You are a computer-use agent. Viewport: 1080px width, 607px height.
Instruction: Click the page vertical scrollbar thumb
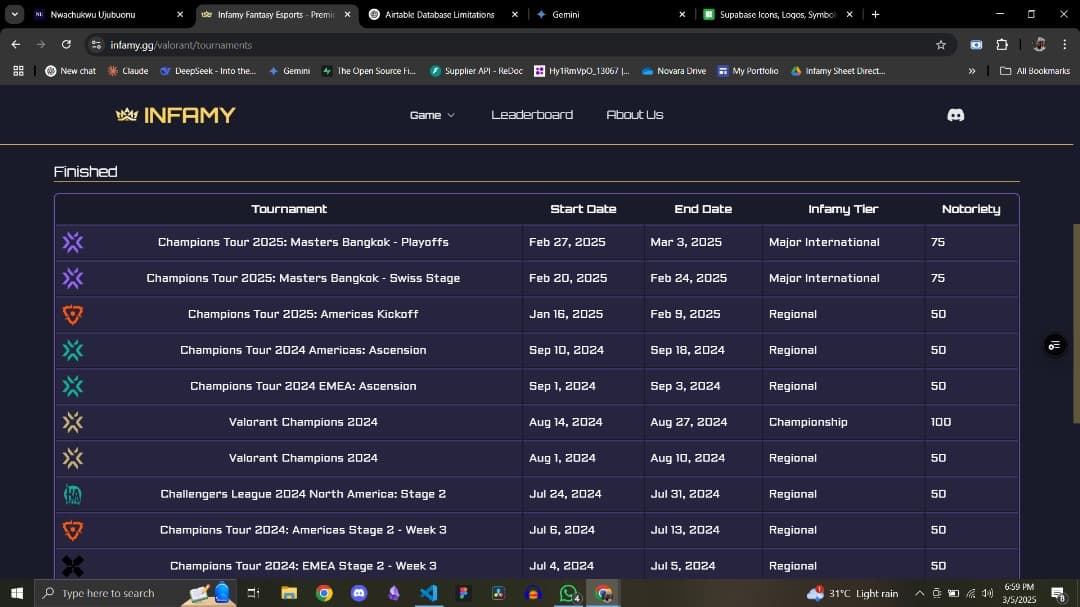[x=1076, y=323]
